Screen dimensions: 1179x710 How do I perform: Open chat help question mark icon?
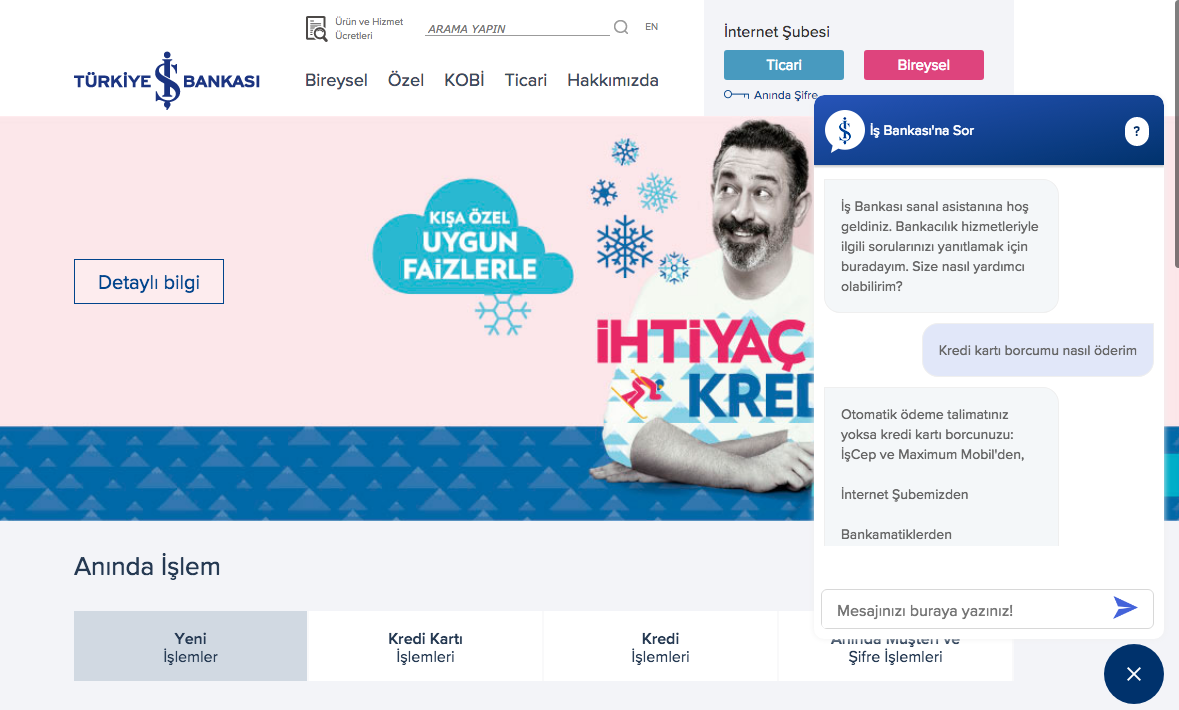[1136, 131]
